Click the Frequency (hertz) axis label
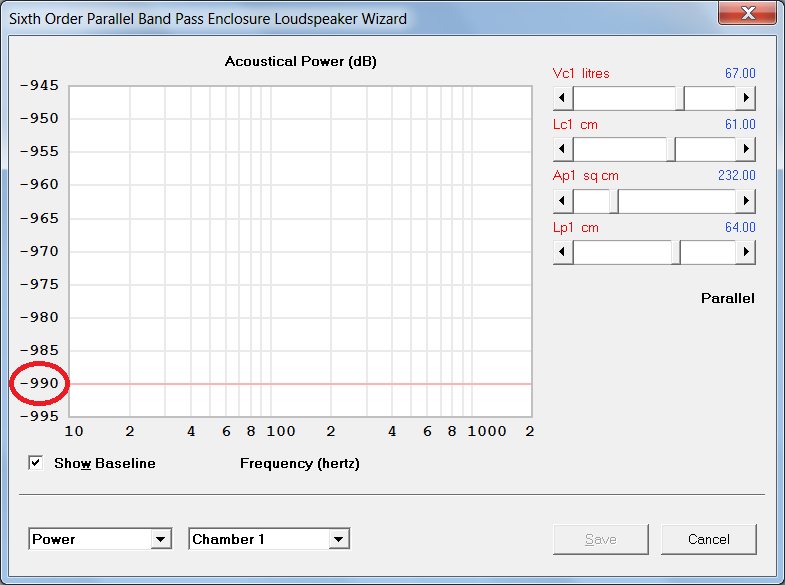Screen dimensions: 785x585 300,463
